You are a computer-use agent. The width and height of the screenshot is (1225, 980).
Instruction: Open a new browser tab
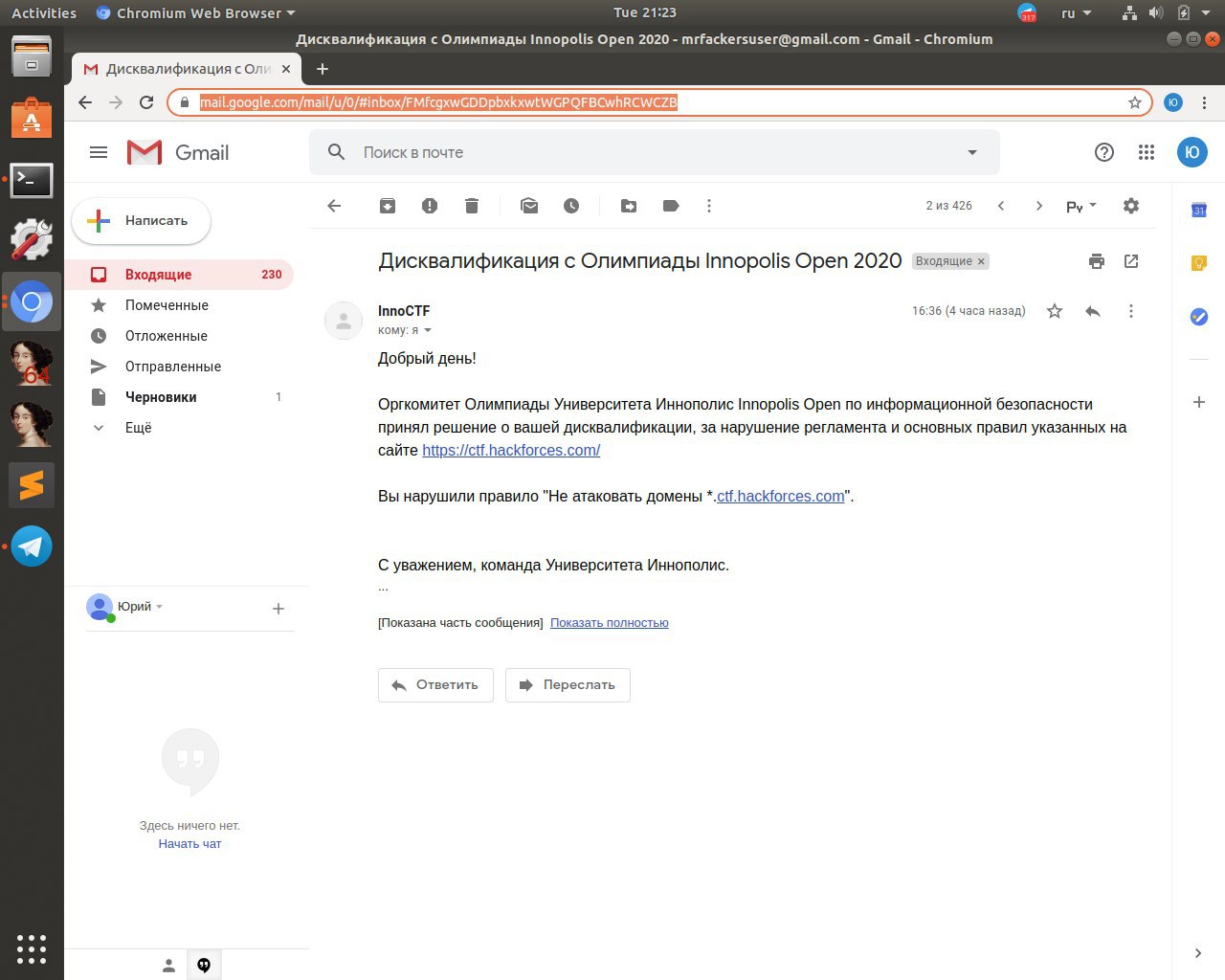(x=323, y=69)
